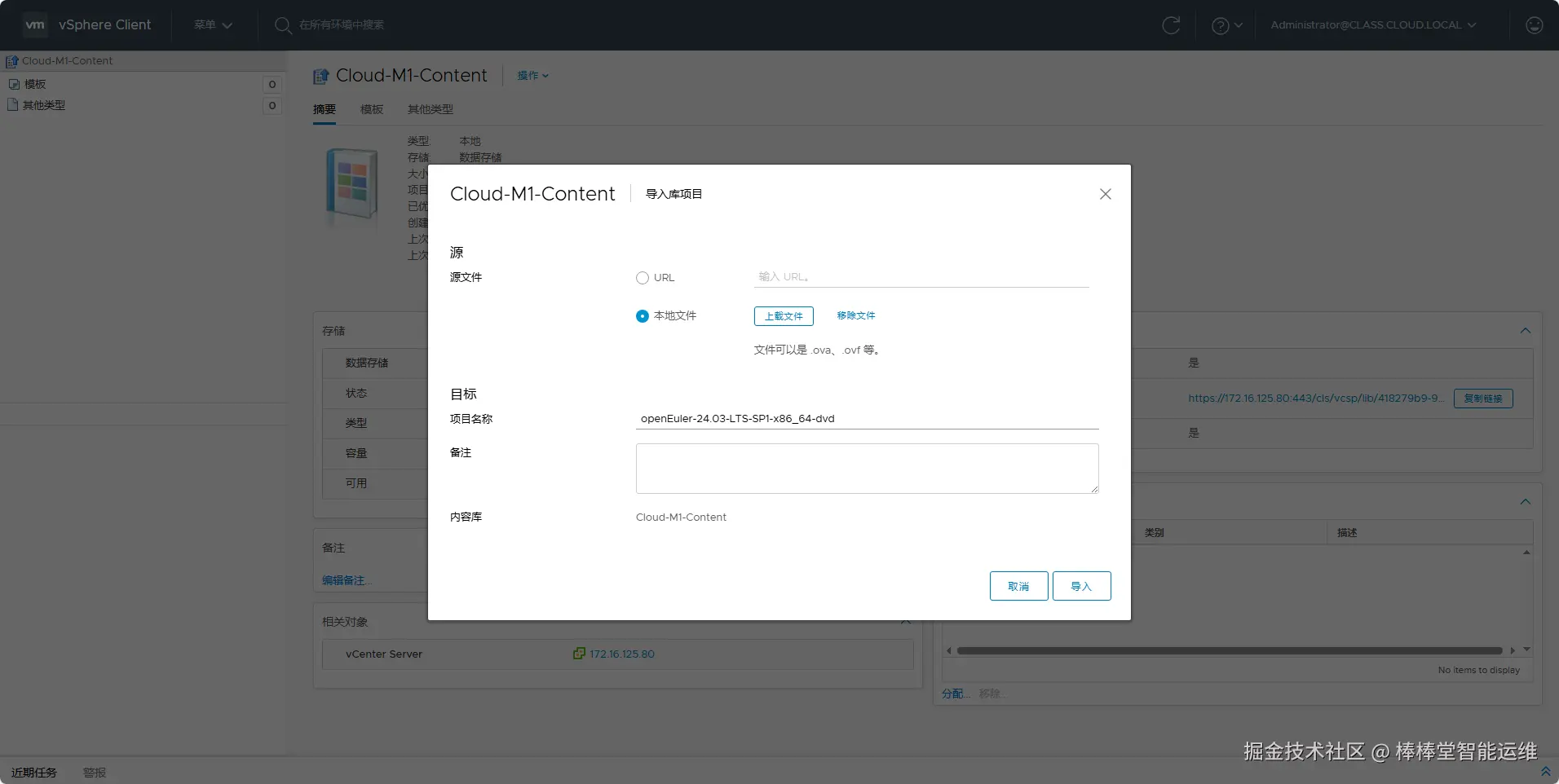Click the tags table horizontal scrollbar
The width and height of the screenshot is (1559, 784).
click(x=1230, y=650)
